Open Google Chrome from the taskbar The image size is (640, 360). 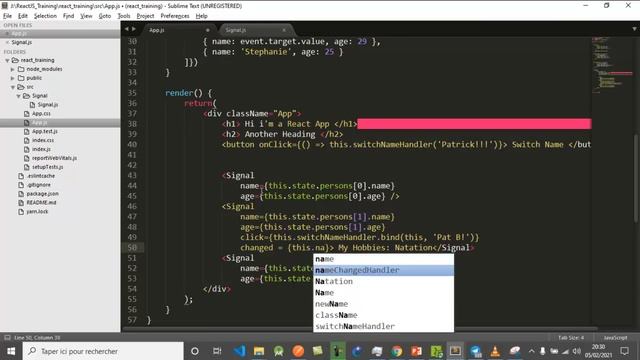click(396, 351)
